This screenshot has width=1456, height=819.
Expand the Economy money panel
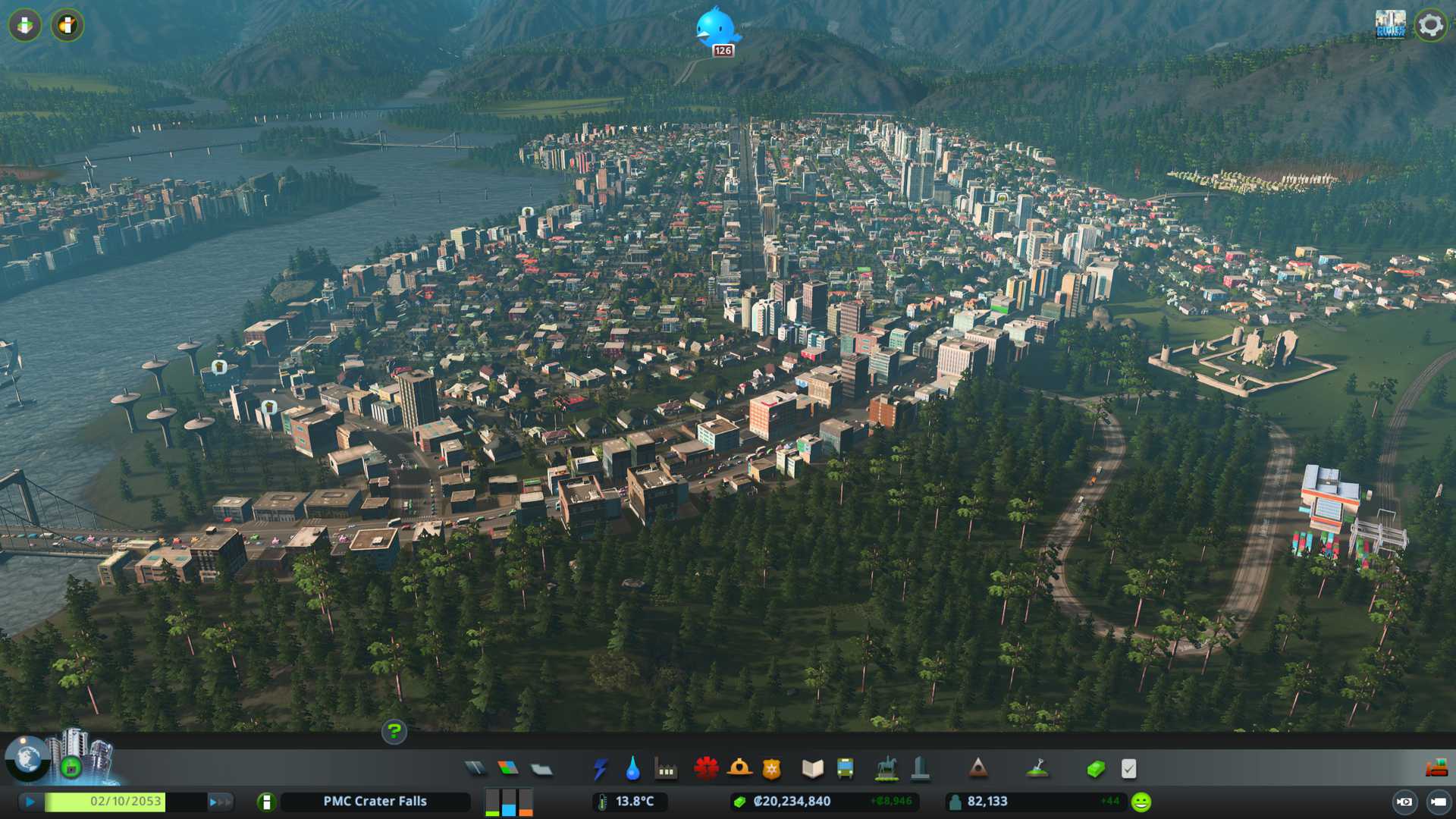[x=1095, y=769]
